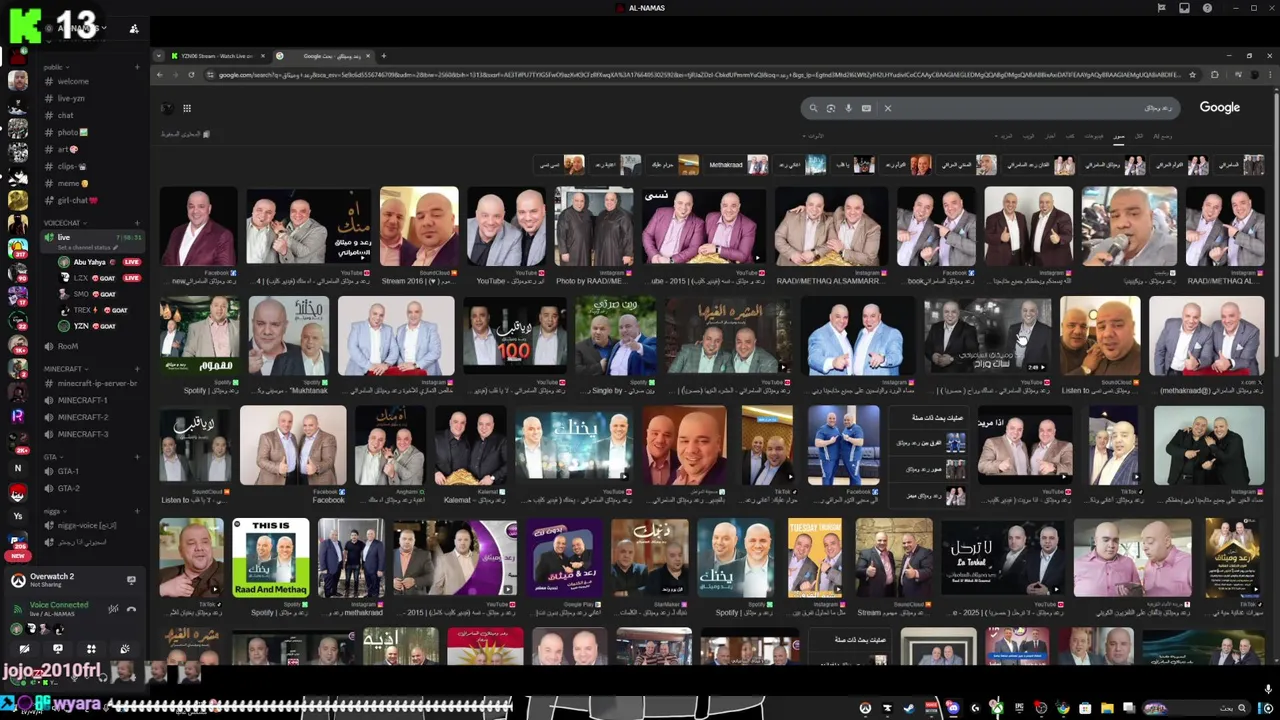The height and width of the screenshot is (720, 1280).
Task: Close the Google search tab
Action: 368,56
